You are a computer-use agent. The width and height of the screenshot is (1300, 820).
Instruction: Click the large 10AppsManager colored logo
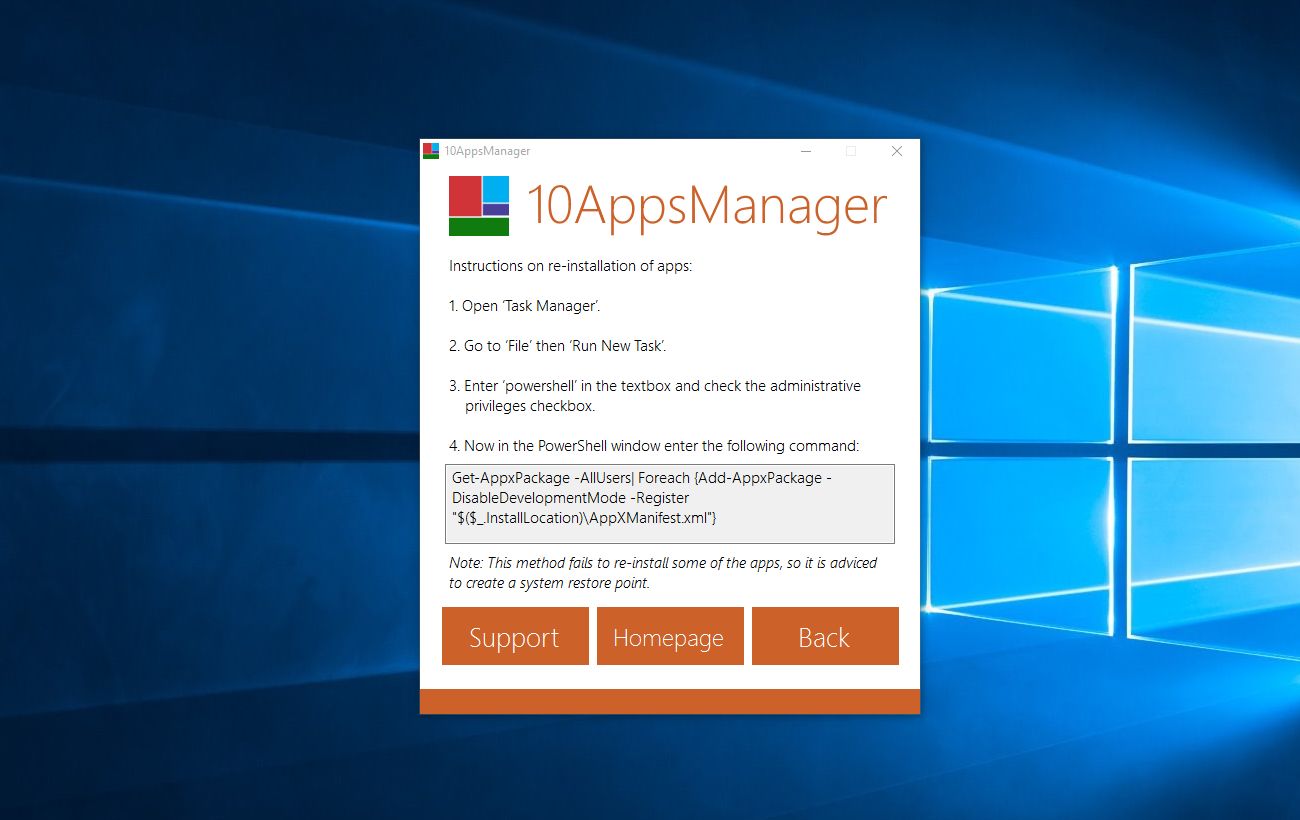tap(479, 206)
